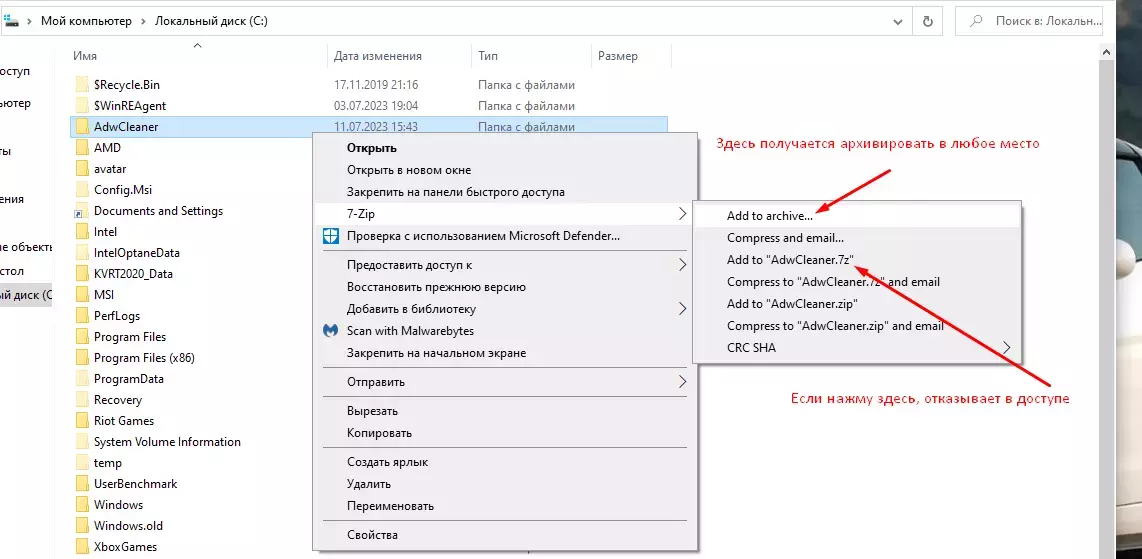Select the Windows folder icon

pyautogui.click(x=81, y=504)
